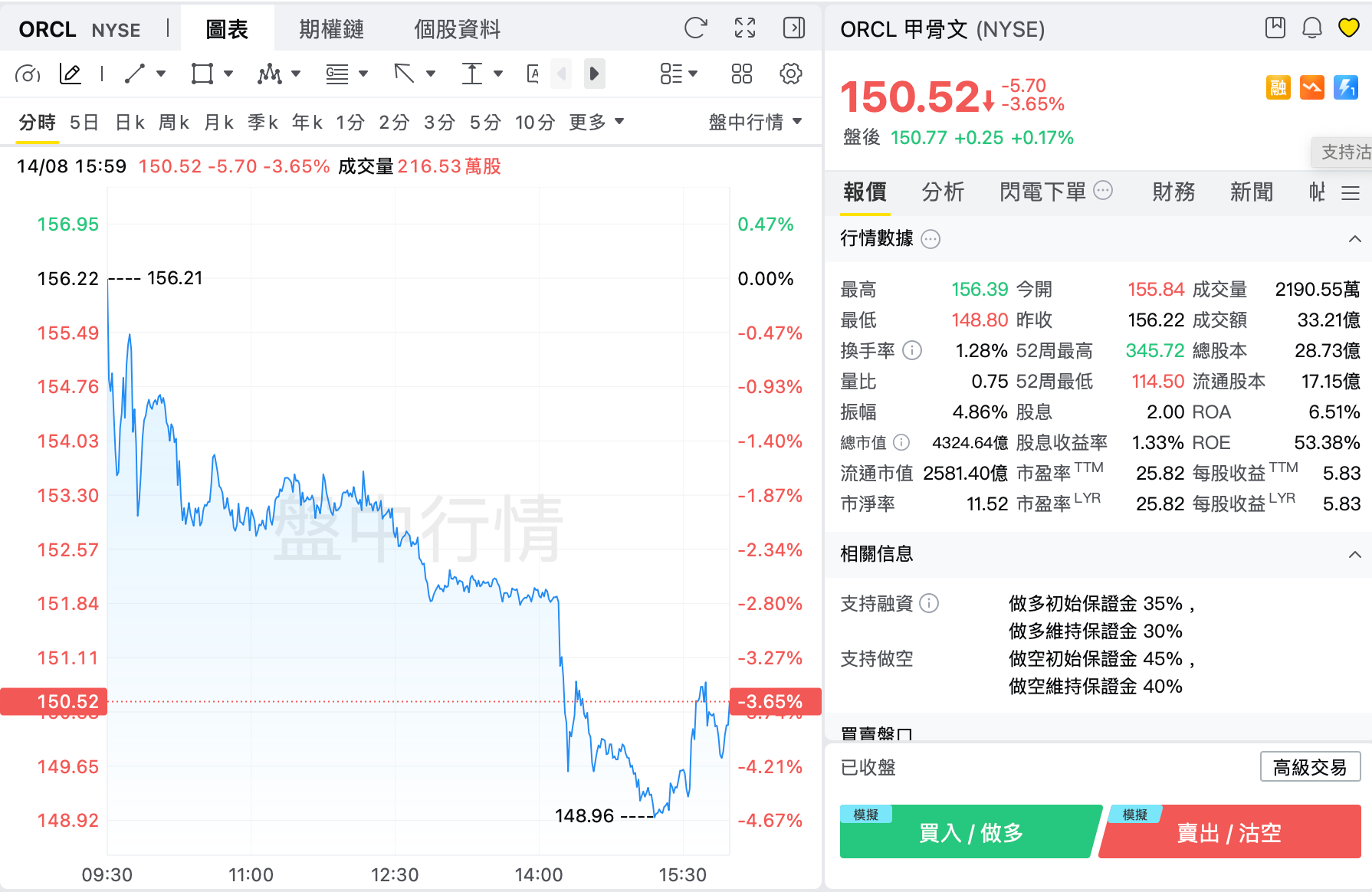Show next drawing tools with right arrow
The width and height of the screenshot is (1372, 892).
(x=594, y=74)
